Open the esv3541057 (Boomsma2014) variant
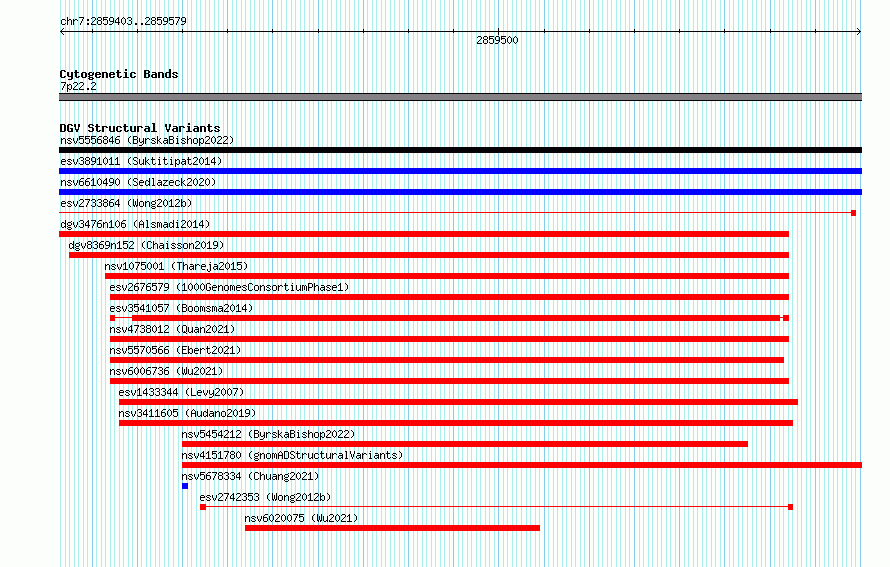The width and height of the screenshot is (890, 567). coord(181,308)
